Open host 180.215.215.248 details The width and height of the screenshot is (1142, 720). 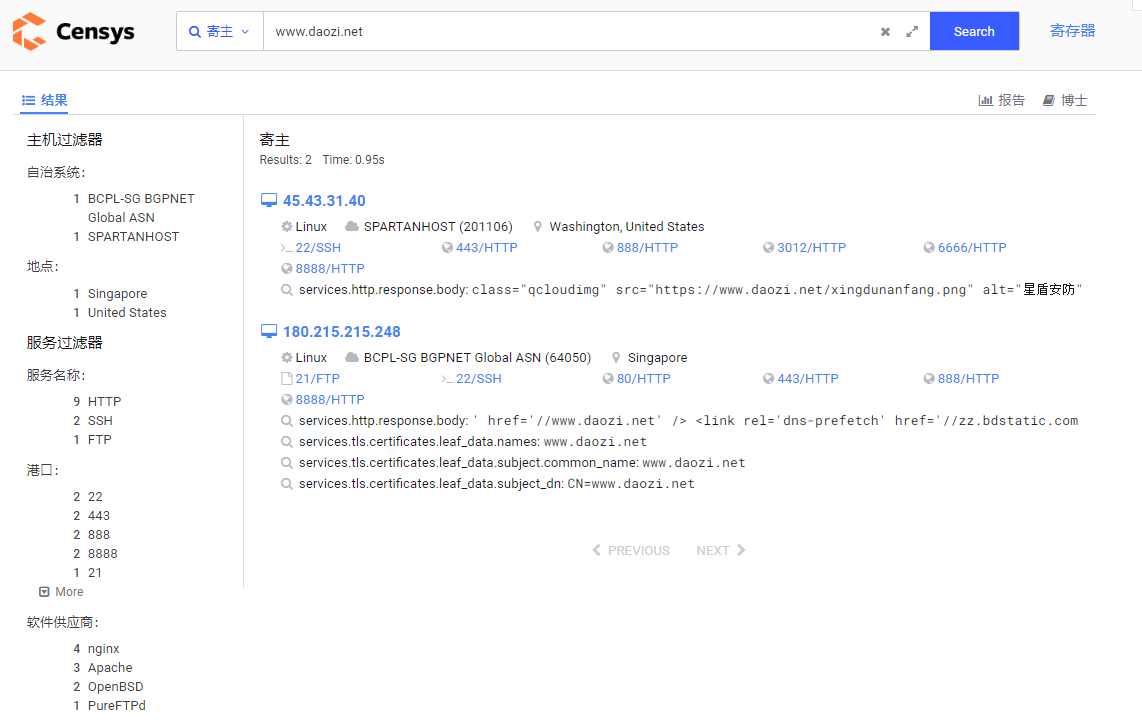[x=342, y=331]
